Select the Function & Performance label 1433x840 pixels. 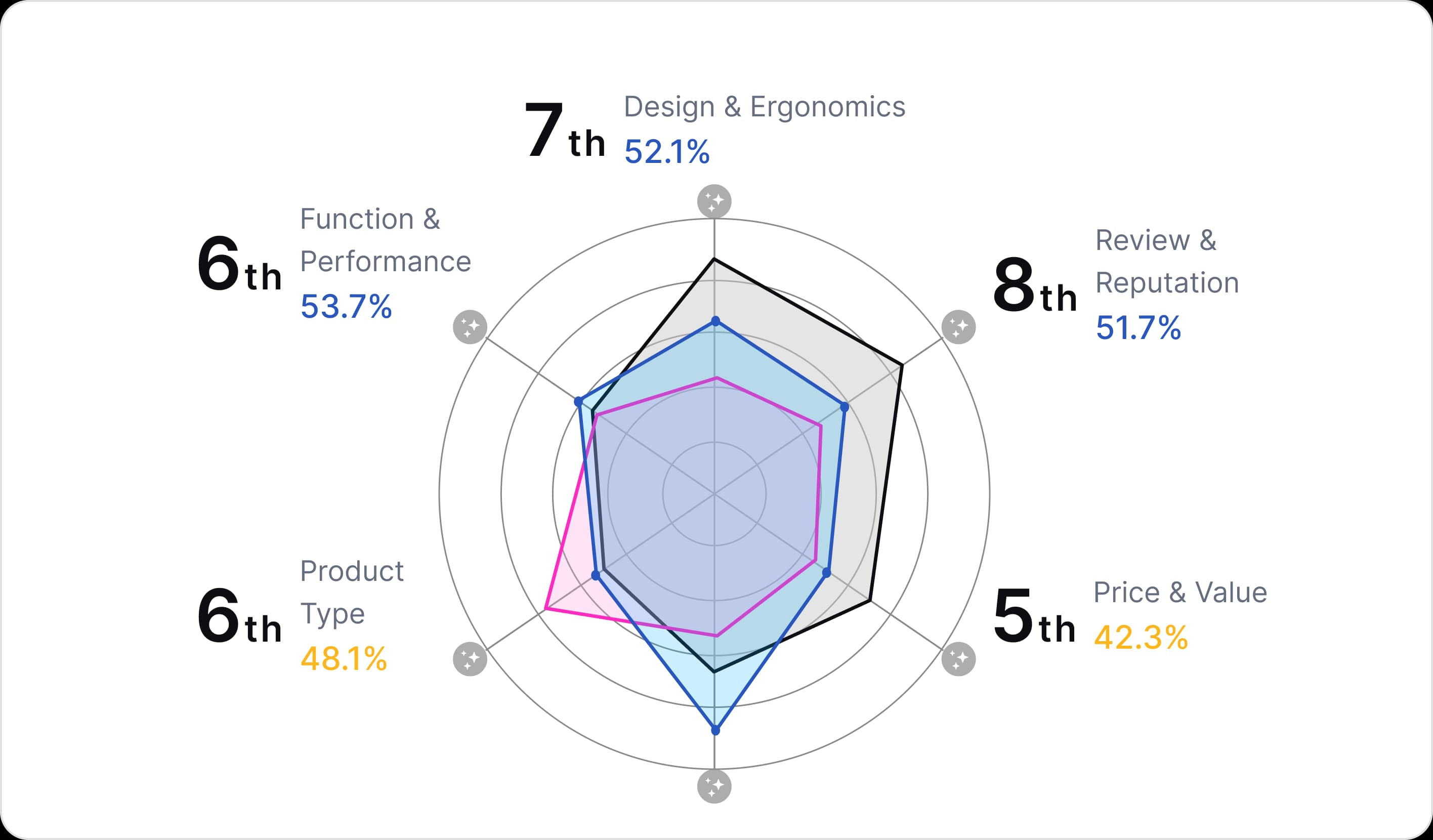click(385, 240)
